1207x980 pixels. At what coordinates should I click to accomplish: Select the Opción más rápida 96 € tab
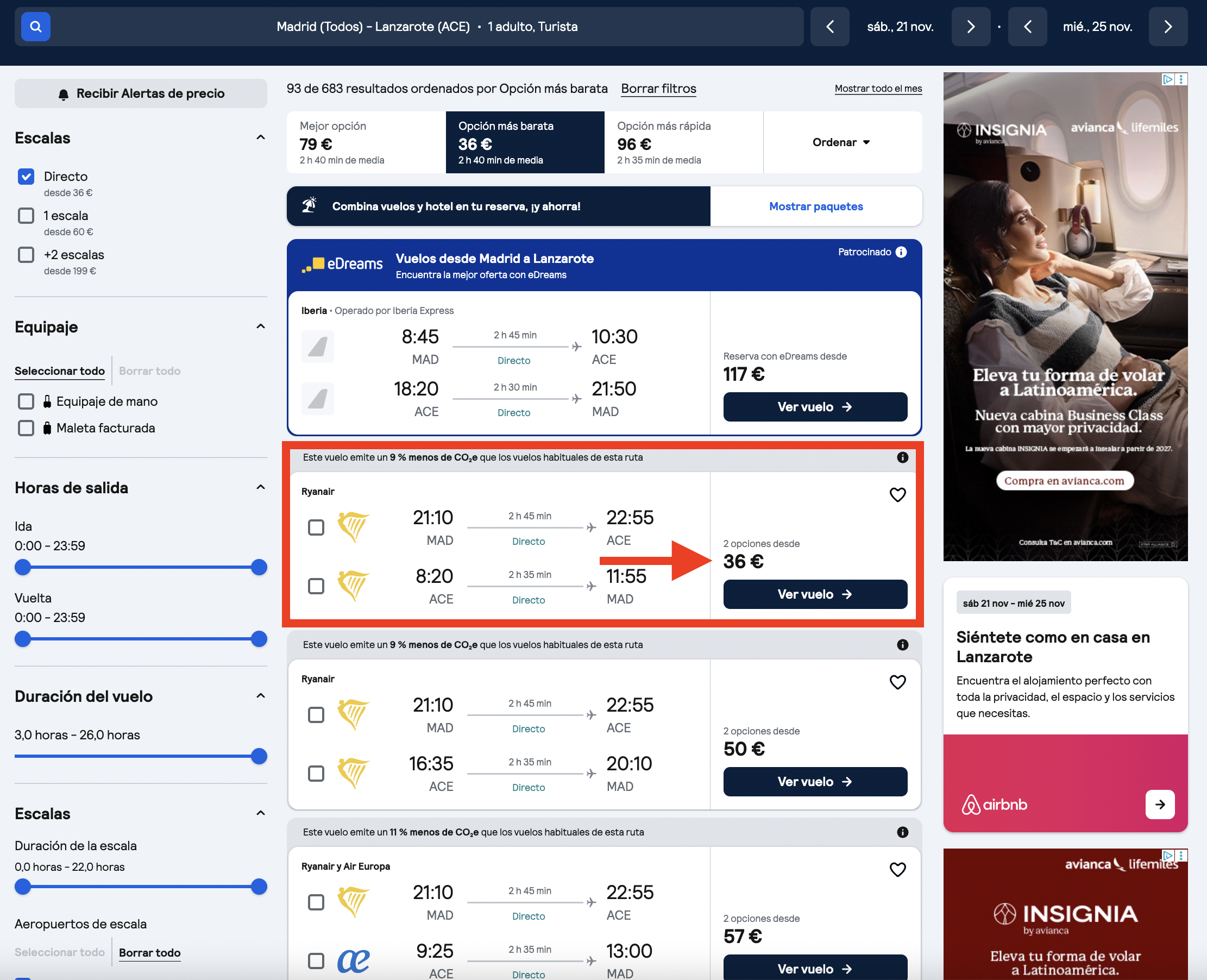[x=684, y=142]
